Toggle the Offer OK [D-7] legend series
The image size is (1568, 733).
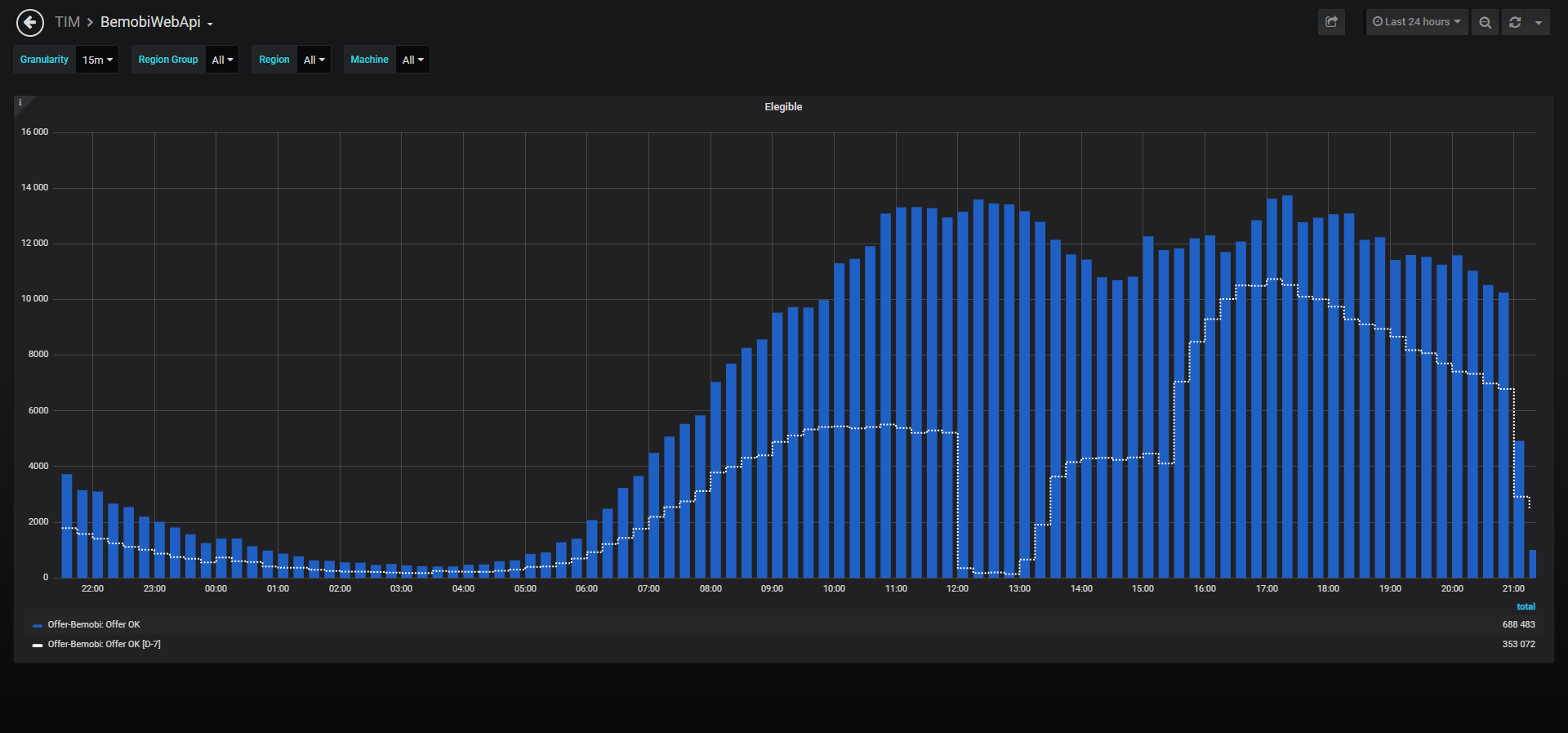coord(104,644)
